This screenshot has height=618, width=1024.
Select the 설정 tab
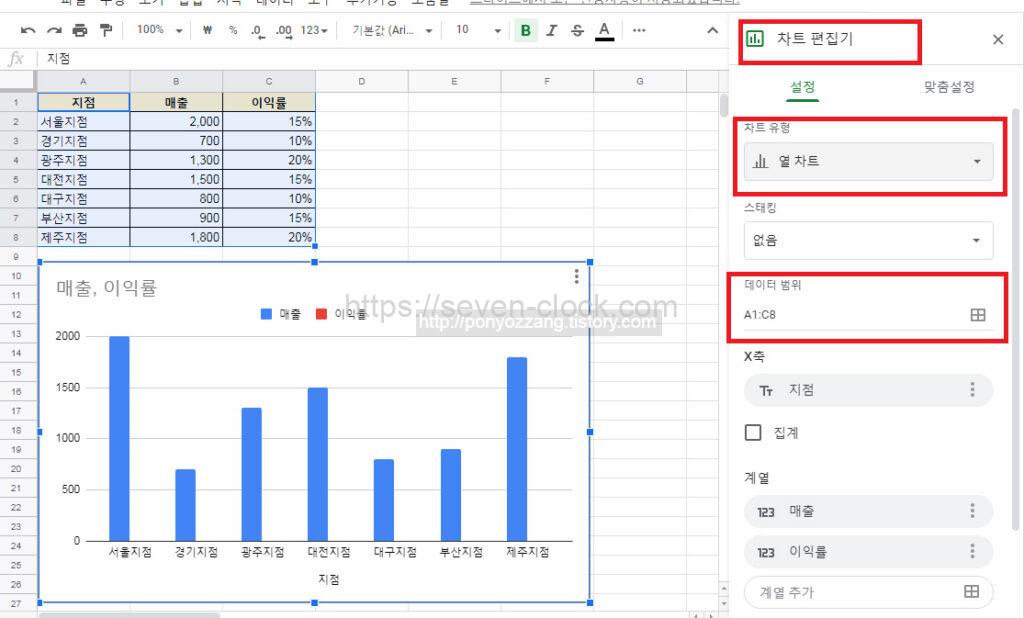pyautogui.click(x=802, y=87)
